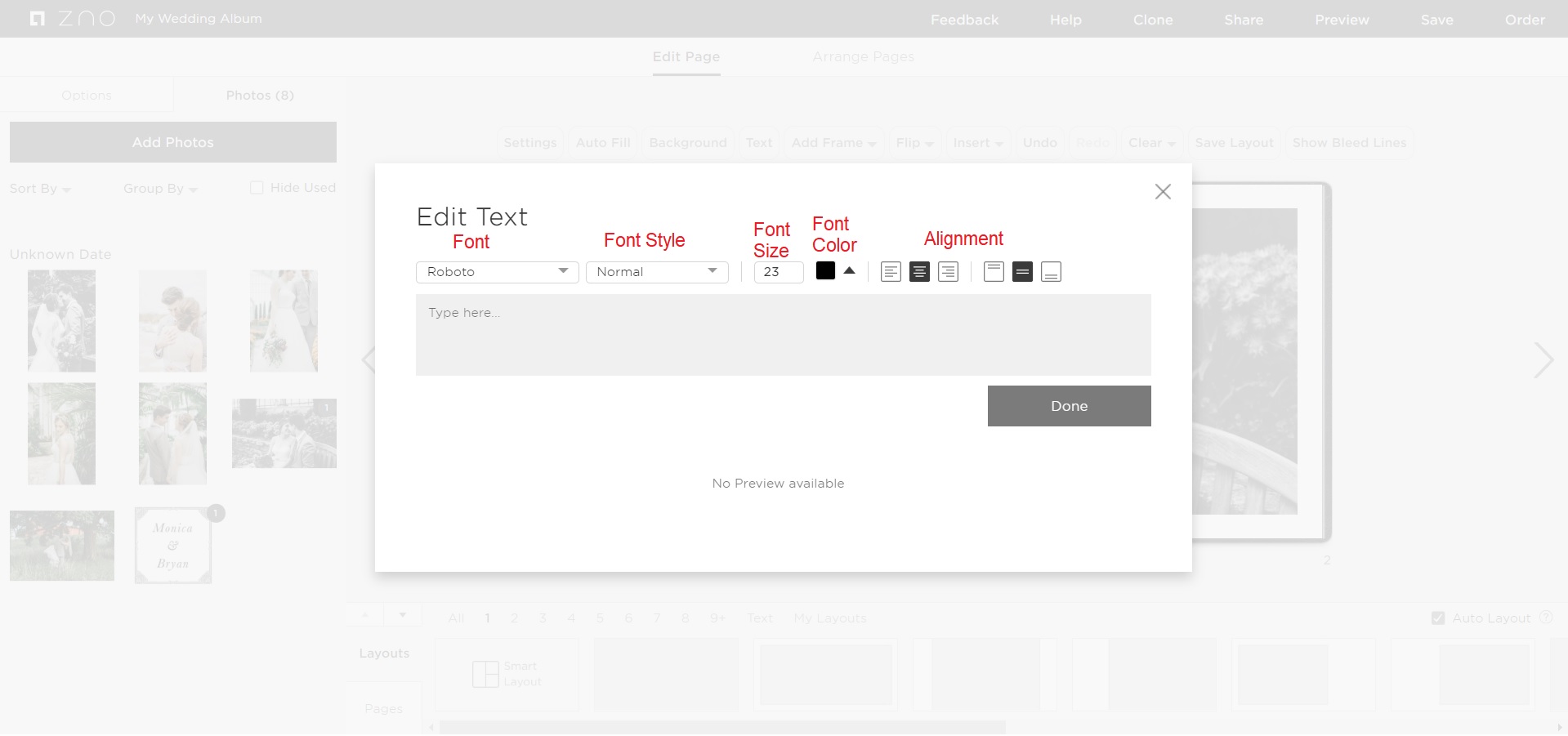This screenshot has height=736, width=1568.
Task: Filter layouts by Text
Action: [x=760, y=618]
